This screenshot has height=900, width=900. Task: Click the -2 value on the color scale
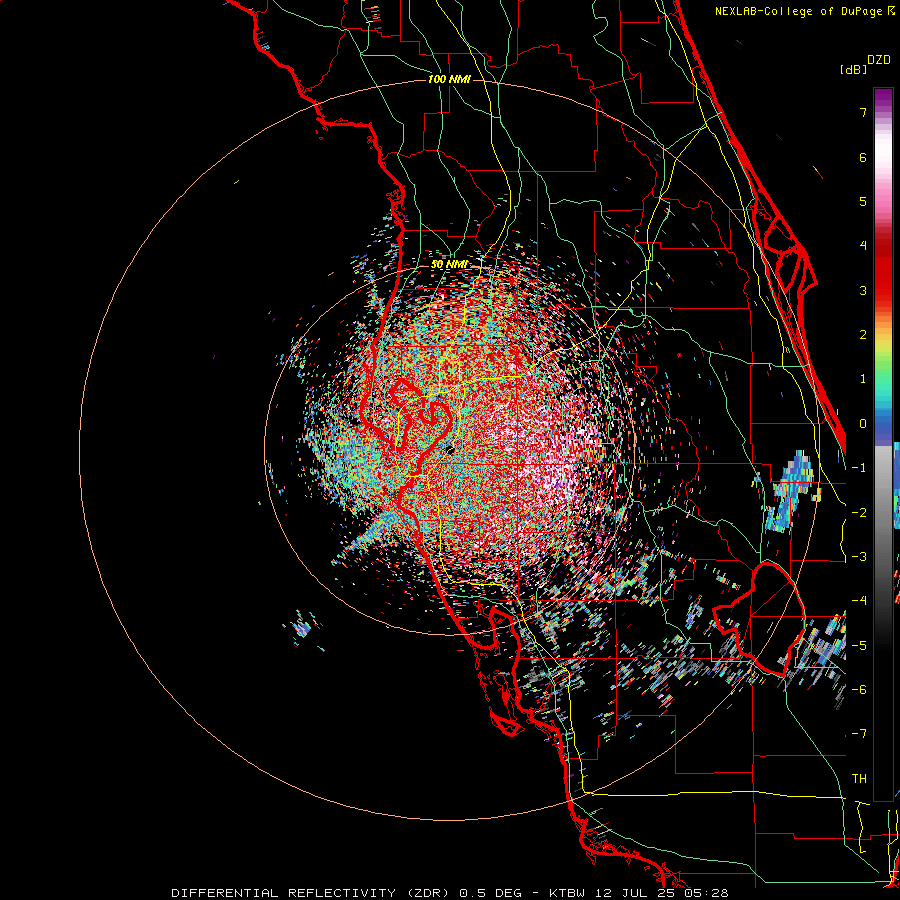coord(859,513)
